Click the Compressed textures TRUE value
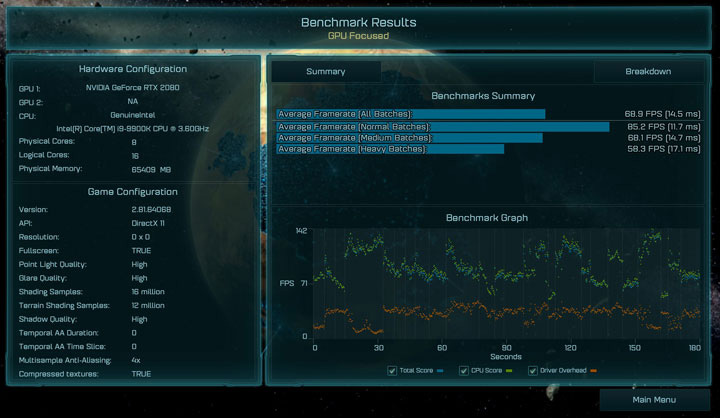Viewport: 720px width, 418px height. click(141, 374)
